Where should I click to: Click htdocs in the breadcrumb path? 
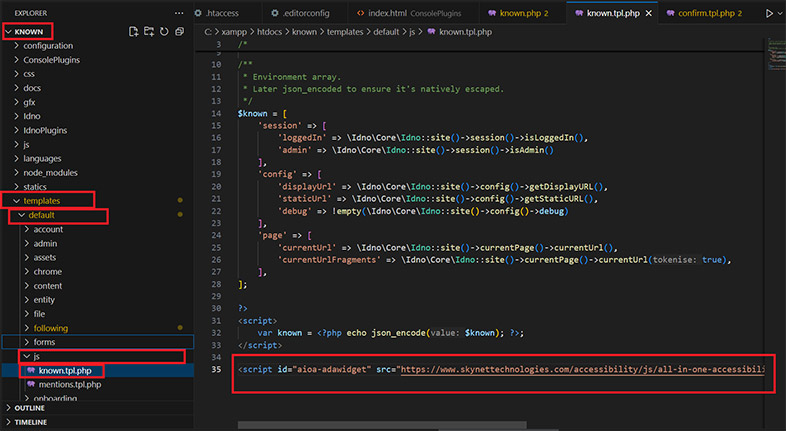point(270,32)
